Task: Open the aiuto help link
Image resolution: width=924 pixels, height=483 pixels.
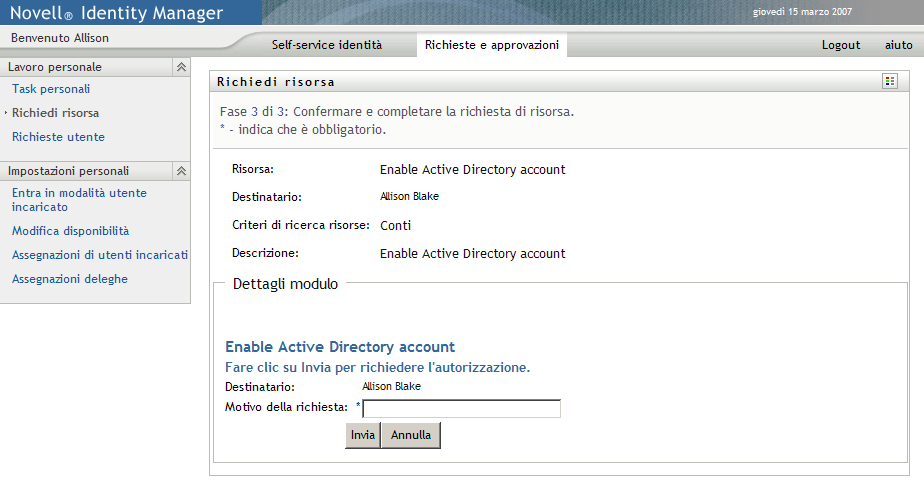Action: 898,45
